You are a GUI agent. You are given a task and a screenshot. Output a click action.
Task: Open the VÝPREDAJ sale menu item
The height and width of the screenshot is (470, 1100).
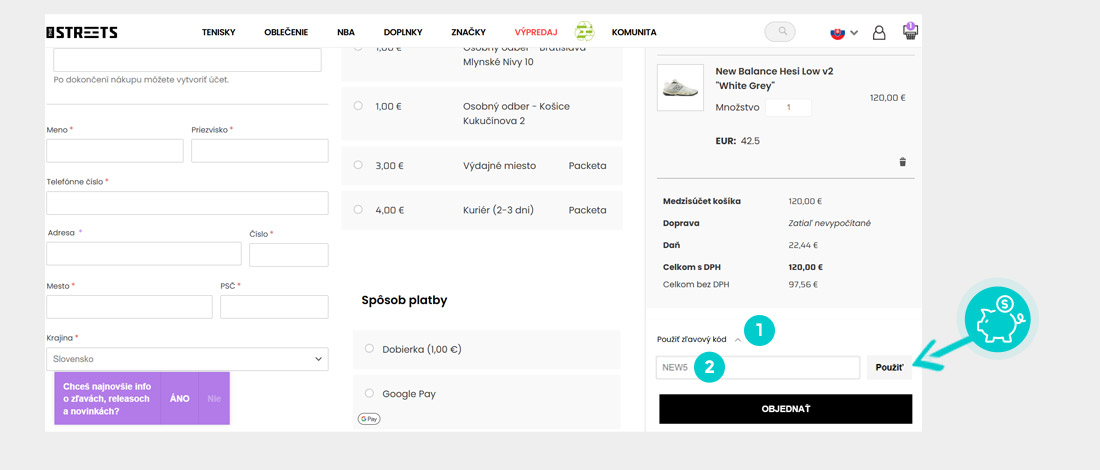click(x=535, y=32)
